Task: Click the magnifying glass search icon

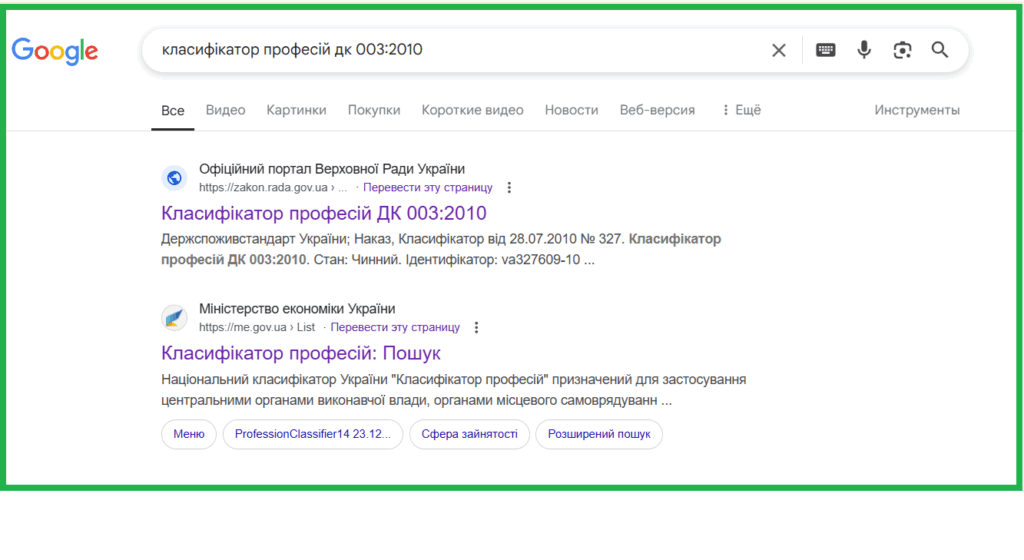Action: pos(940,50)
